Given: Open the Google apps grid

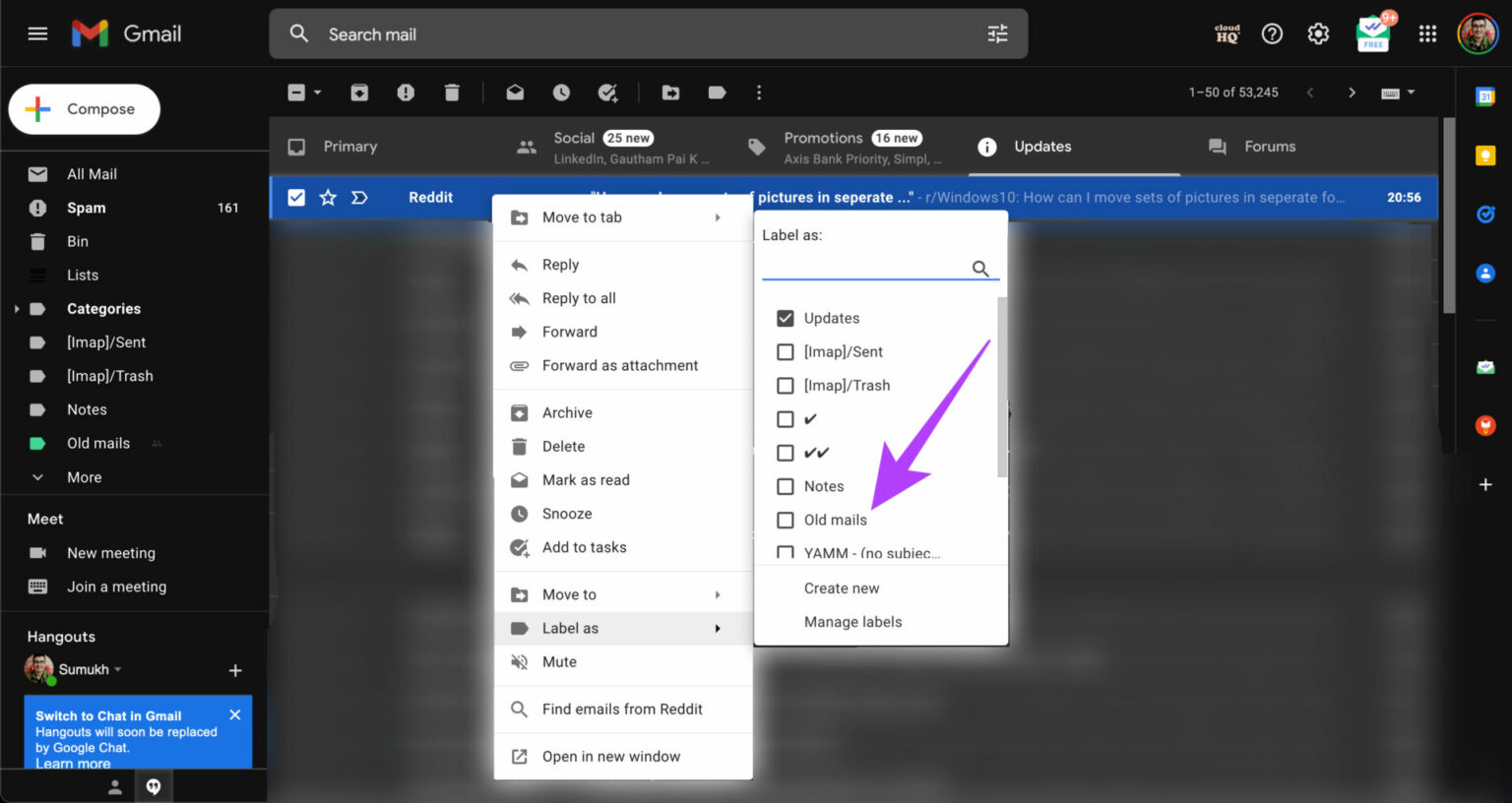Looking at the screenshot, I should pos(1428,33).
